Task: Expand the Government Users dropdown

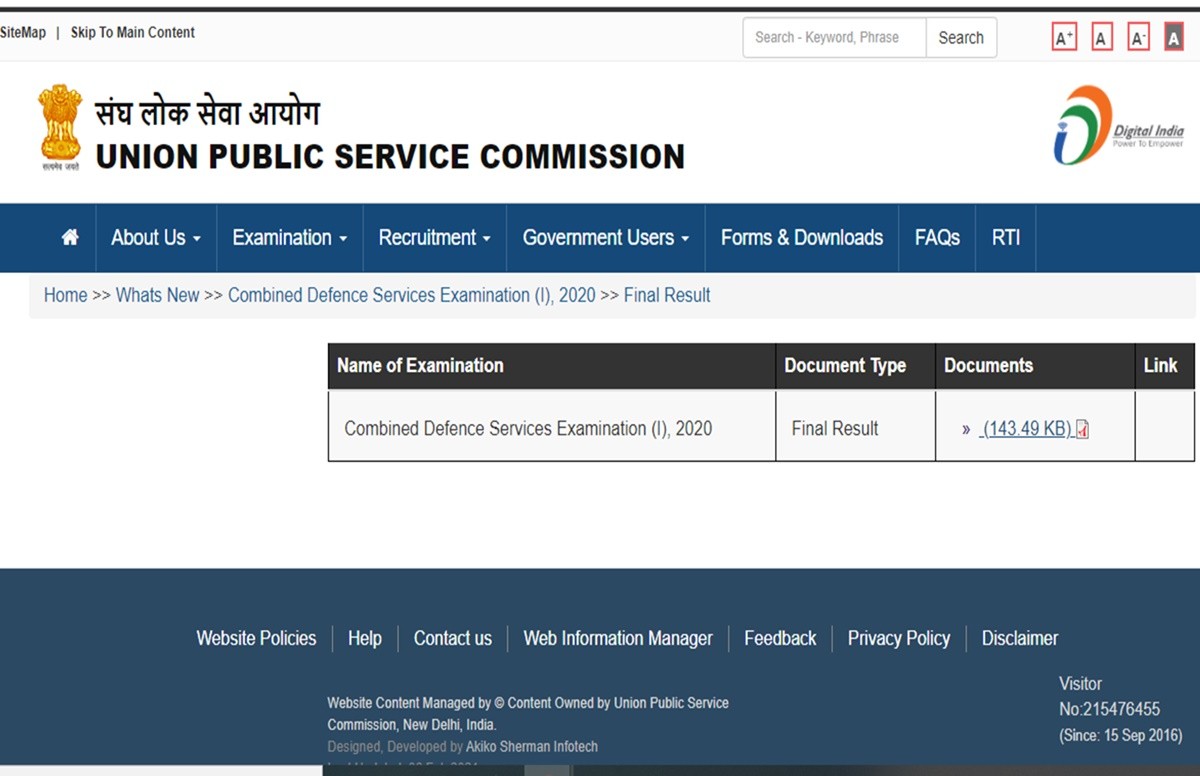Action: (x=605, y=238)
